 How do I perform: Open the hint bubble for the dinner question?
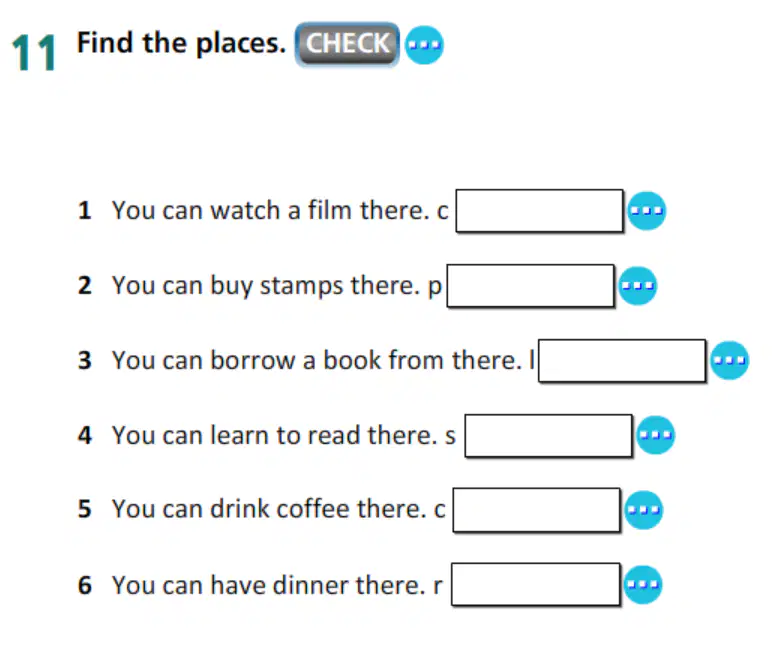click(x=642, y=584)
